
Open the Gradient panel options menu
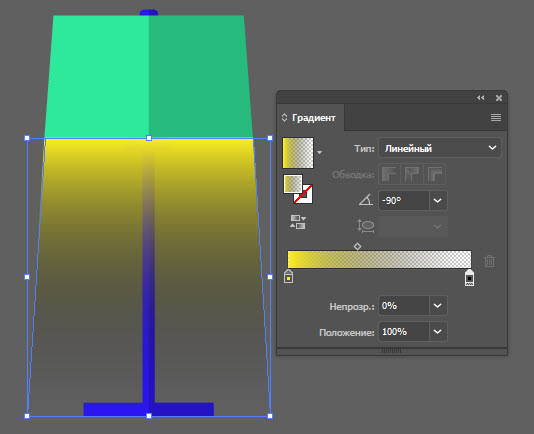tap(496, 118)
